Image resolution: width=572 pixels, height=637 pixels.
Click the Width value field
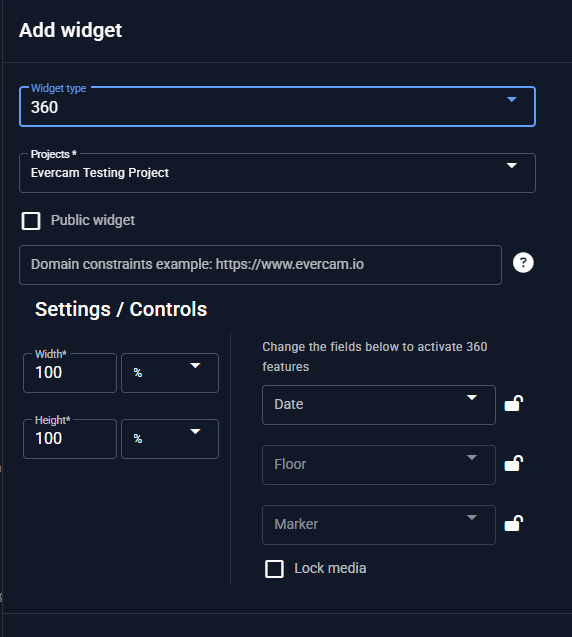70,373
